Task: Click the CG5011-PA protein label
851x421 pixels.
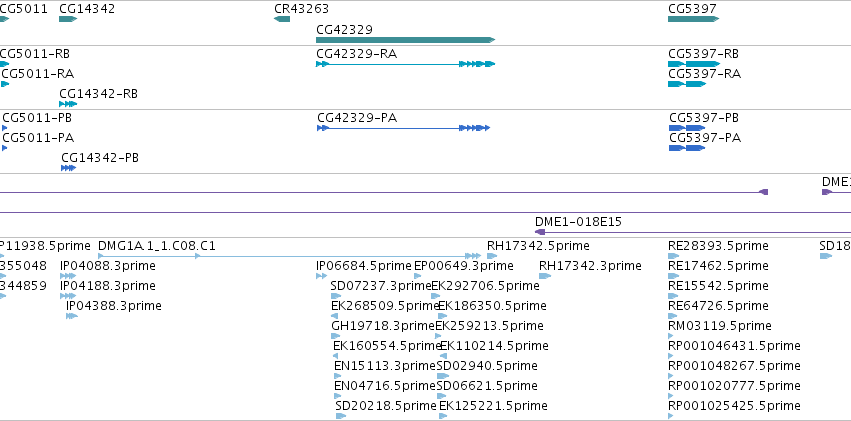Action: point(38,138)
